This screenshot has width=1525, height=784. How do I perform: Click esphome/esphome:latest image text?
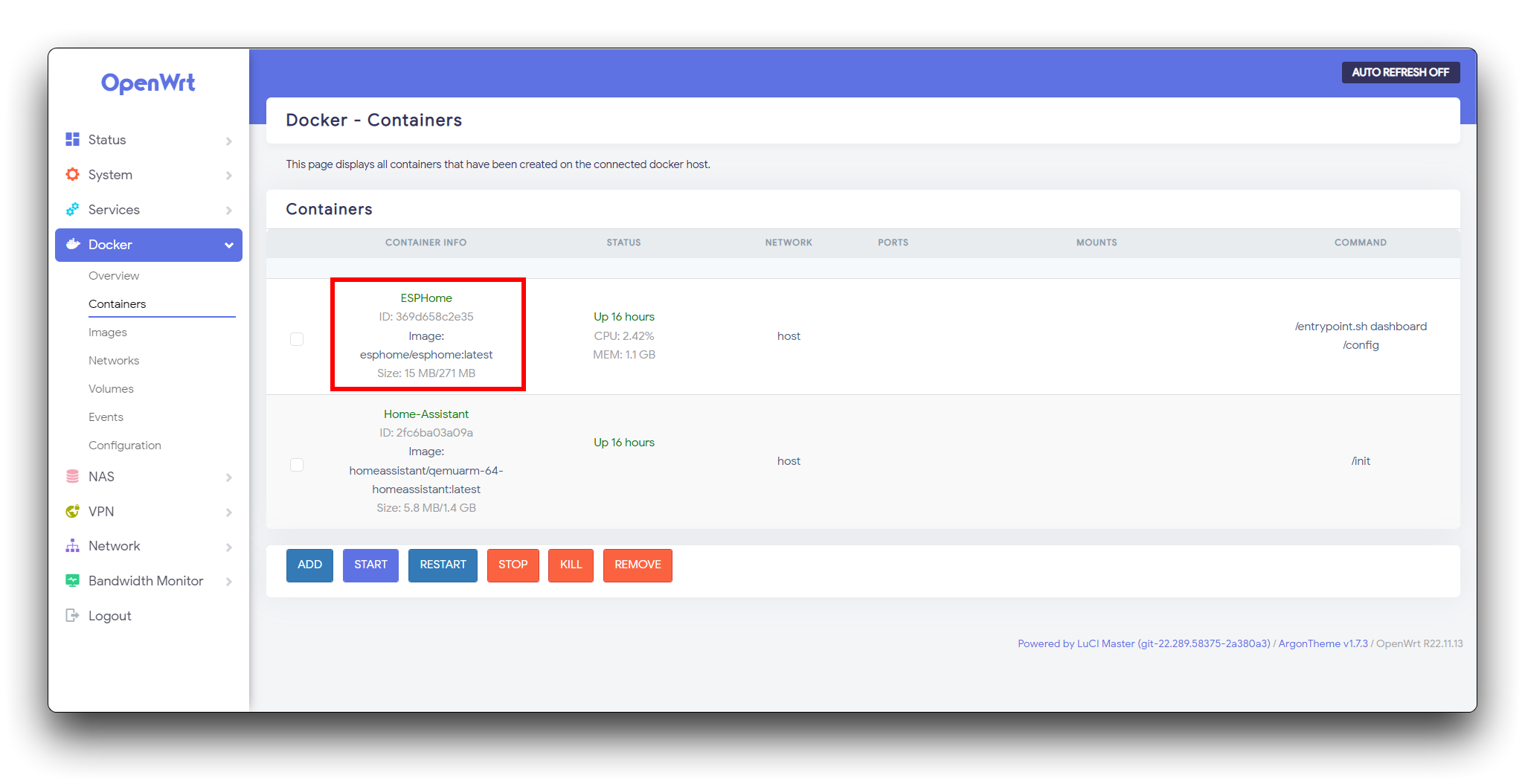click(x=426, y=354)
